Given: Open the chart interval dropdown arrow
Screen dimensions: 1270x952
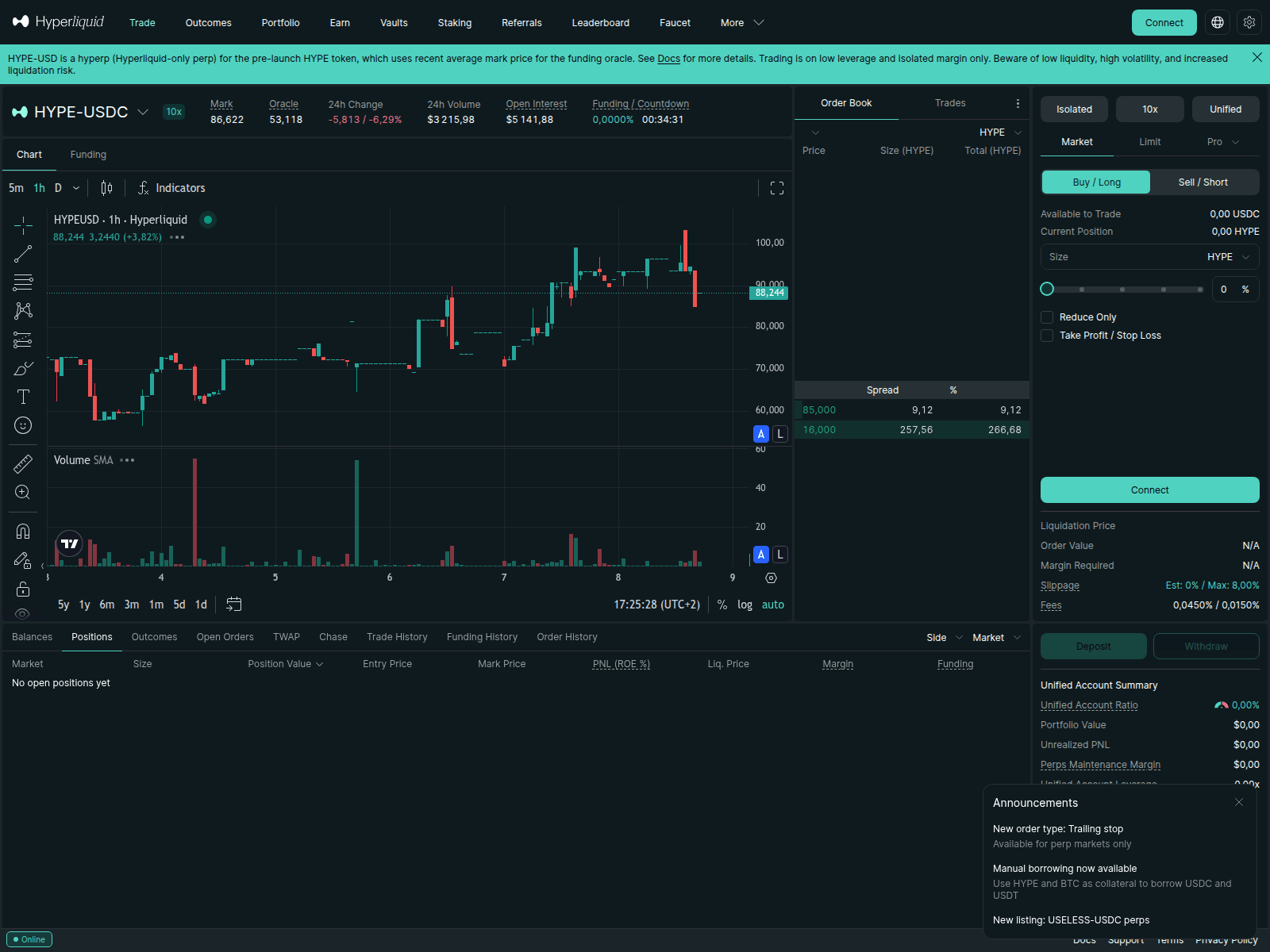Looking at the screenshot, I should tap(76, 188).
